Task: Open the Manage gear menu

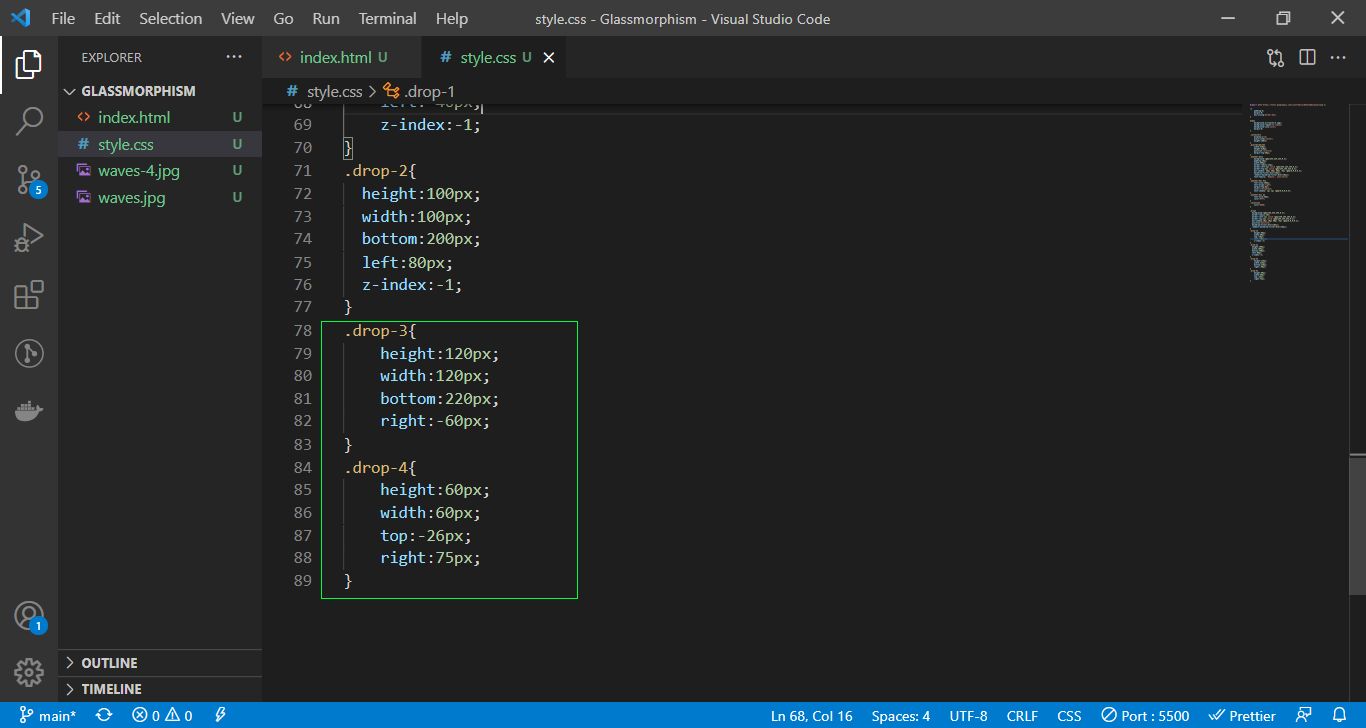Action: [29, 672]
